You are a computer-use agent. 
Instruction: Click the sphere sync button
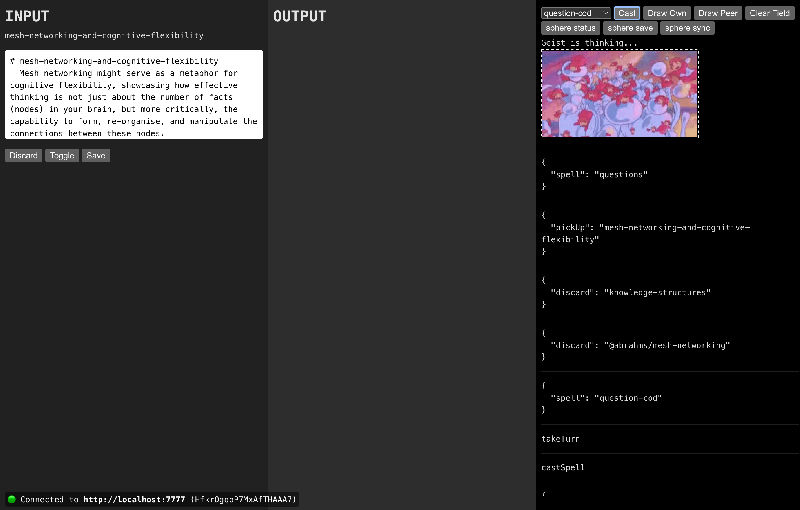(x=687, y=28)
